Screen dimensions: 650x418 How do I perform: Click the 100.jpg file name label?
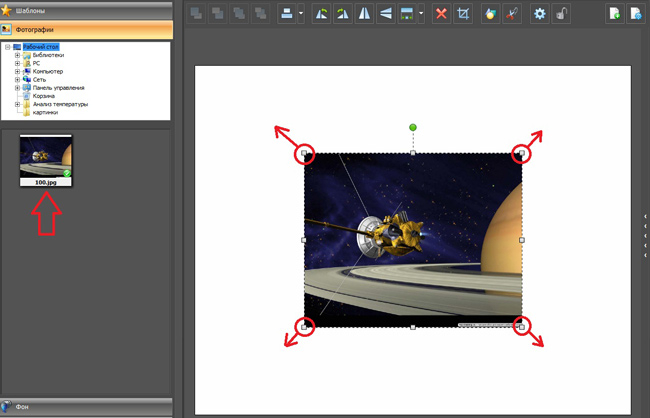tap(46, 182)
